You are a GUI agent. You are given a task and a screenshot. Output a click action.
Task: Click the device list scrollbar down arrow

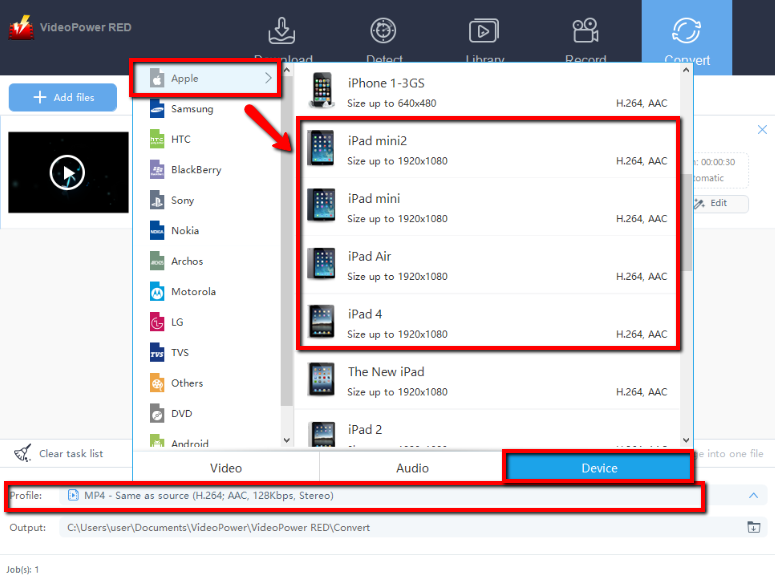(686, 439)
